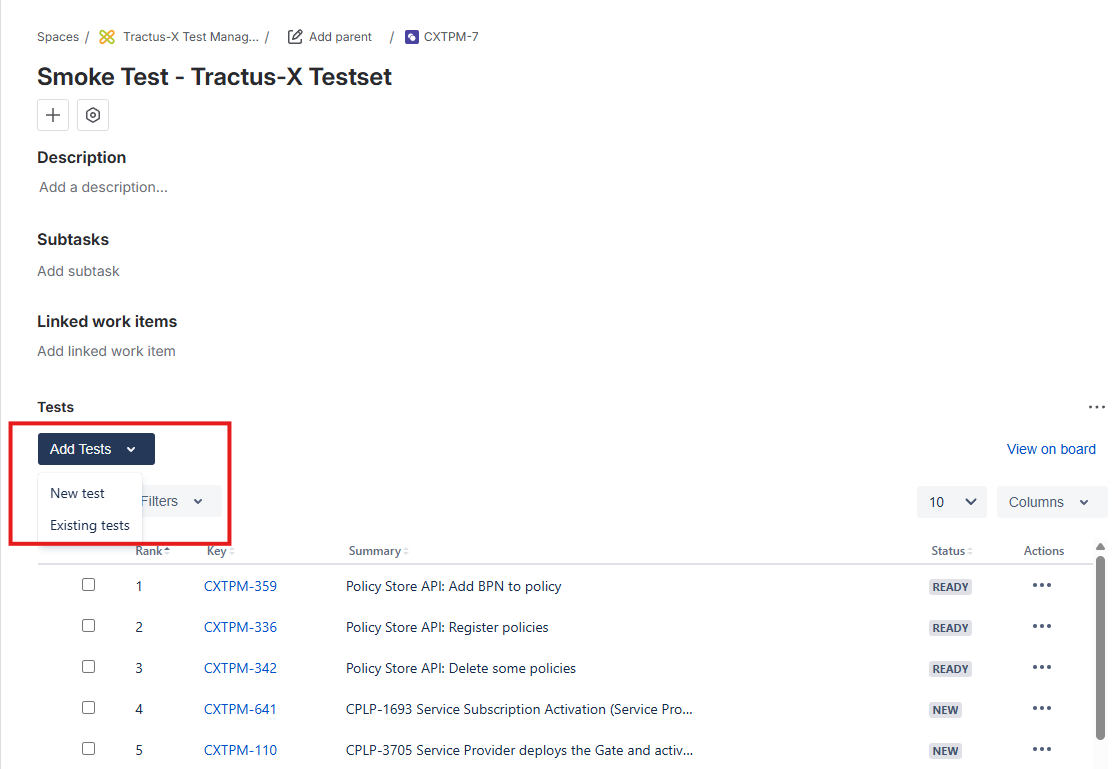The width and height of the screenshot is (1113, 769).
Task: Open actions menu for CXTPM-336 row
Action: point(1042,626)
